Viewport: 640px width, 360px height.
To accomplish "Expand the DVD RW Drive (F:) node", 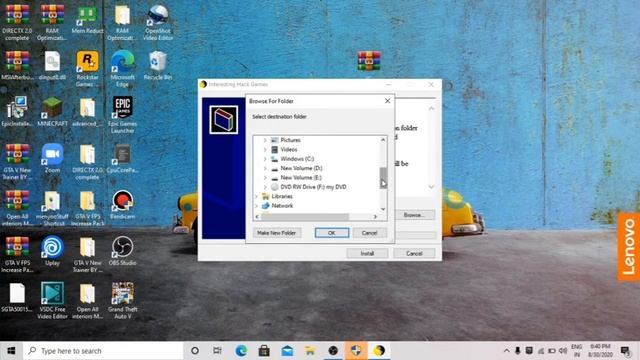I will (x=265, y=187).
